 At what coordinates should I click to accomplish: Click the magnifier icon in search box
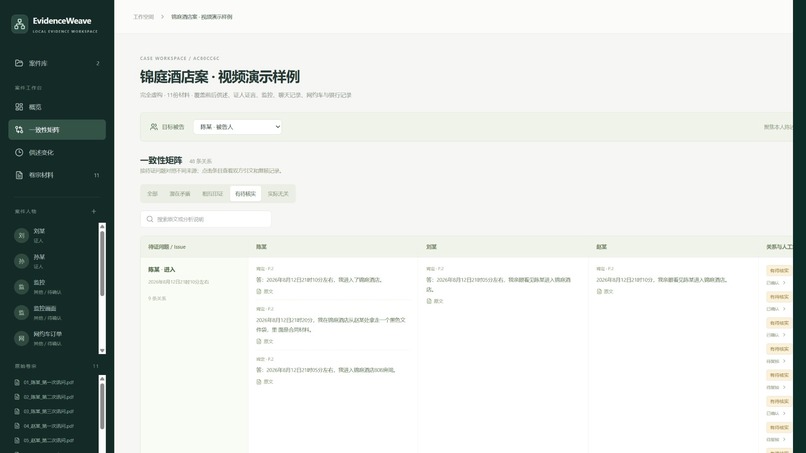coord(150,219)
